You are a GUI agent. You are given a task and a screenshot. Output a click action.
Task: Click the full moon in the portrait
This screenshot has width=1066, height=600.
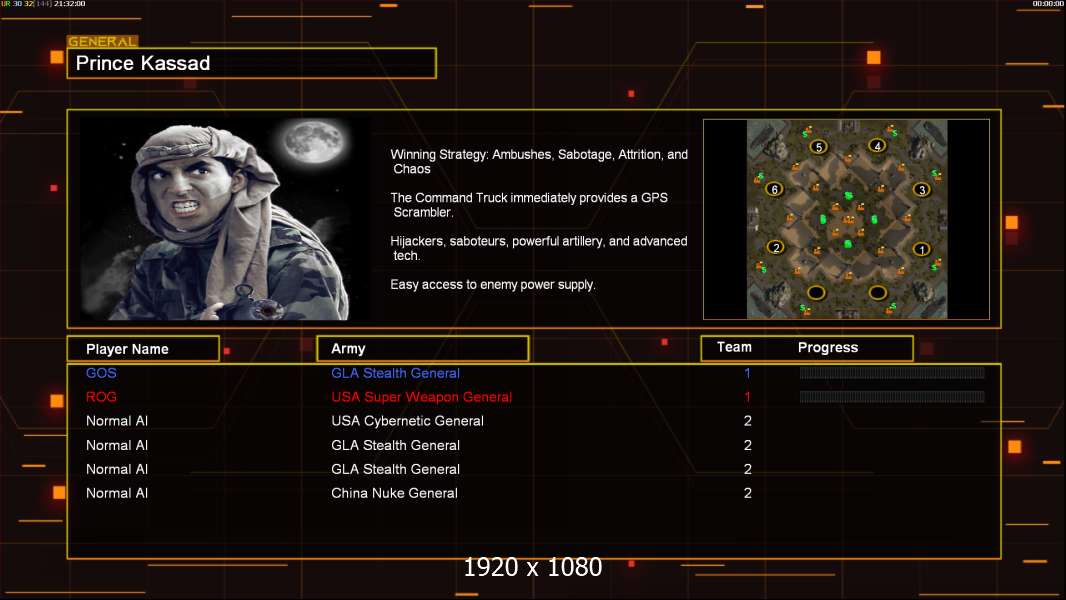(x=313, y=141)
